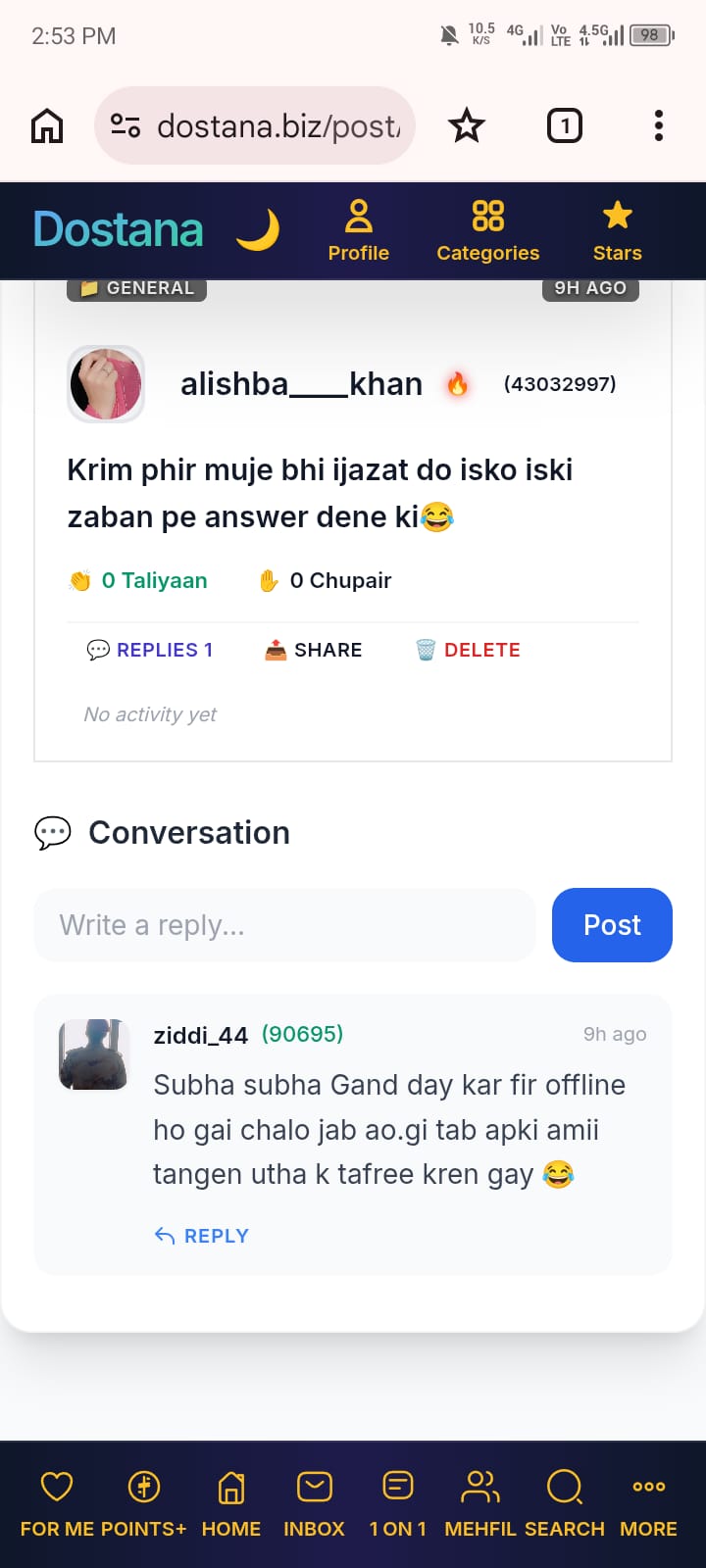Bookmark the page with the star icon
This screenshot has height=1568, width=706.
click(467, 125)
